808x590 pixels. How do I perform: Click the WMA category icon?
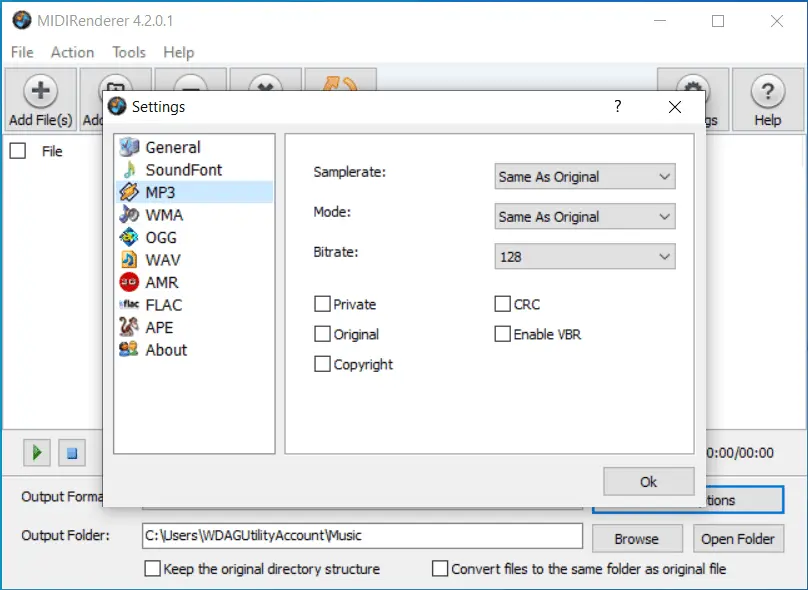pos(129,214)
